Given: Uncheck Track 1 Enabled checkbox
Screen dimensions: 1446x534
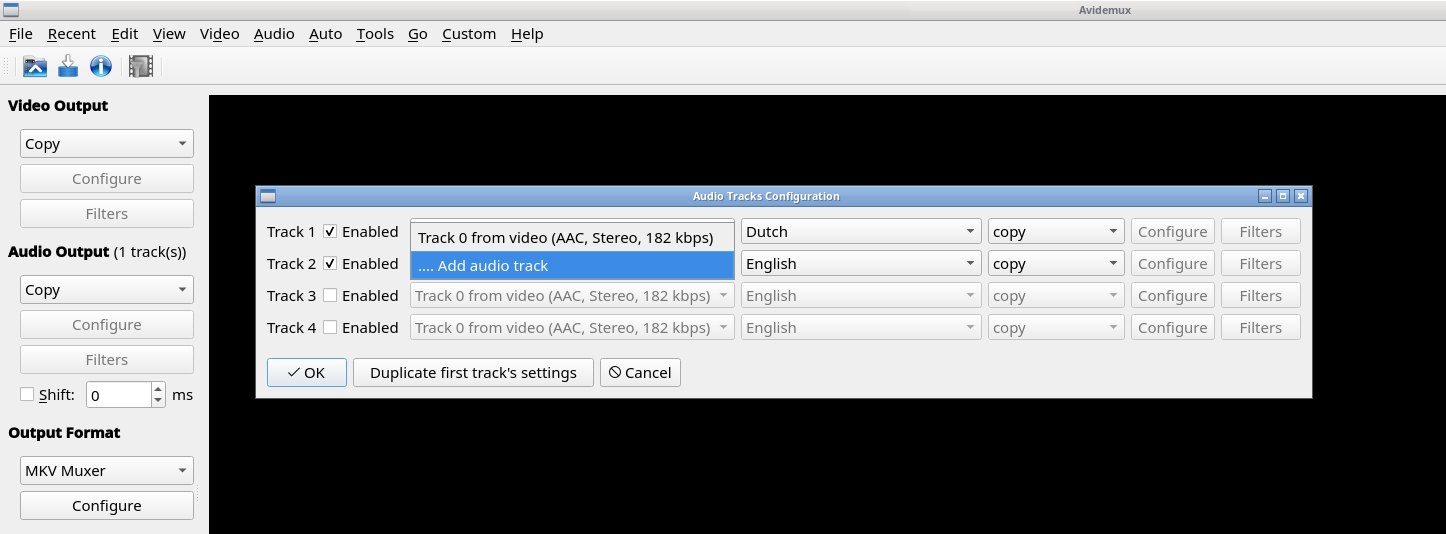Looking at the screenshot, I should coord(330,232).
